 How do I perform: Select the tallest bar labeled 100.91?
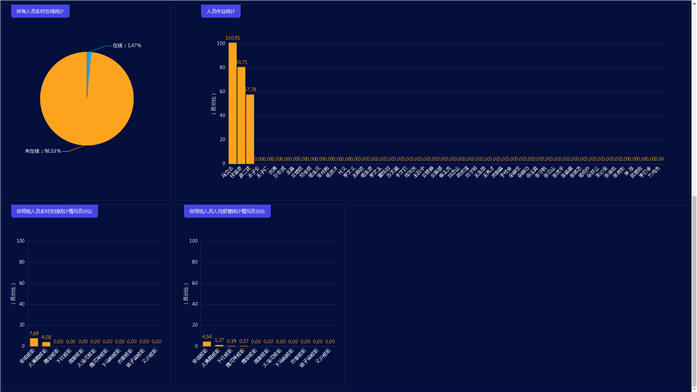coord(232,103)
